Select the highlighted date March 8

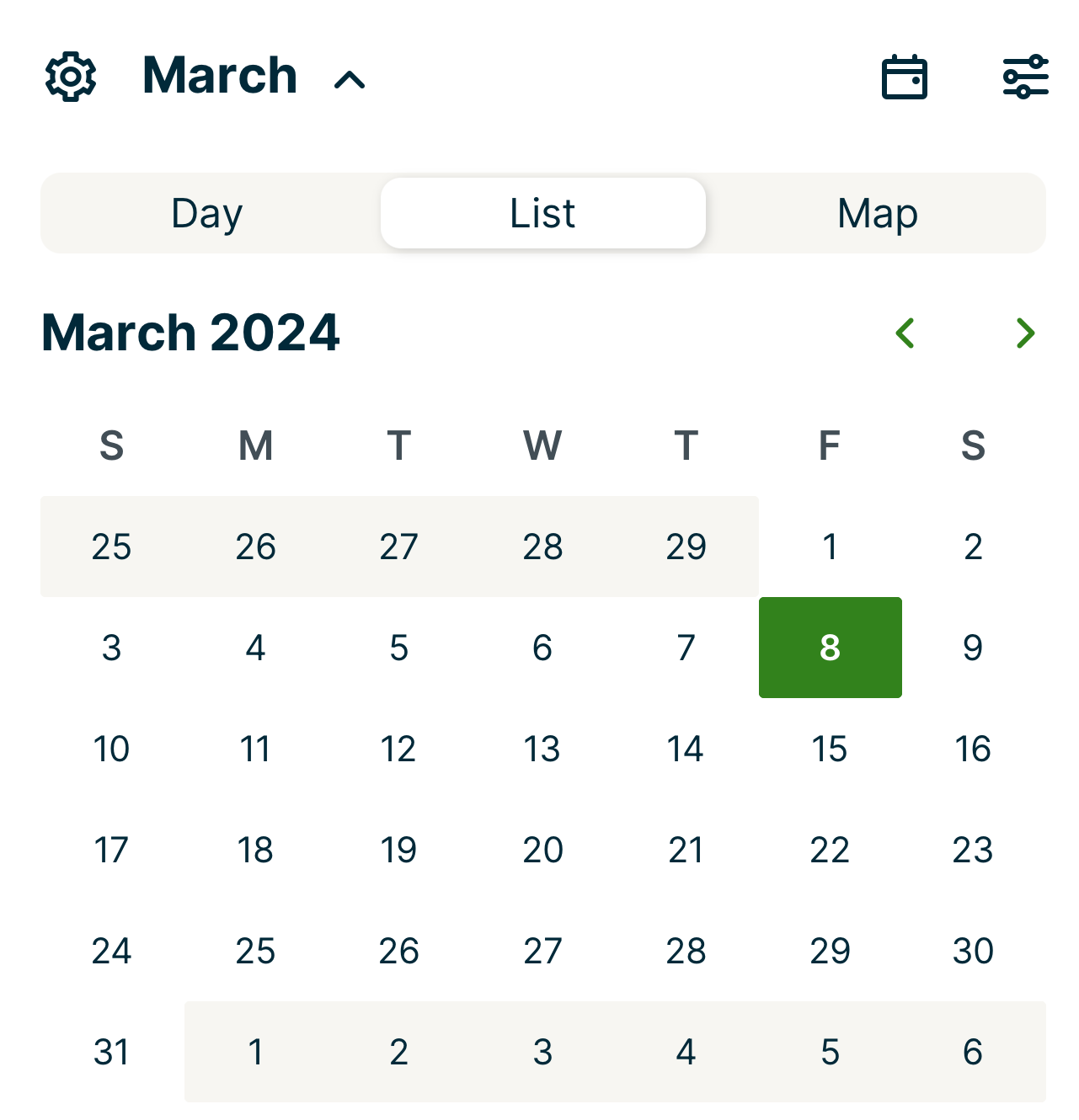pyautogui.click(x=830, y=648)
